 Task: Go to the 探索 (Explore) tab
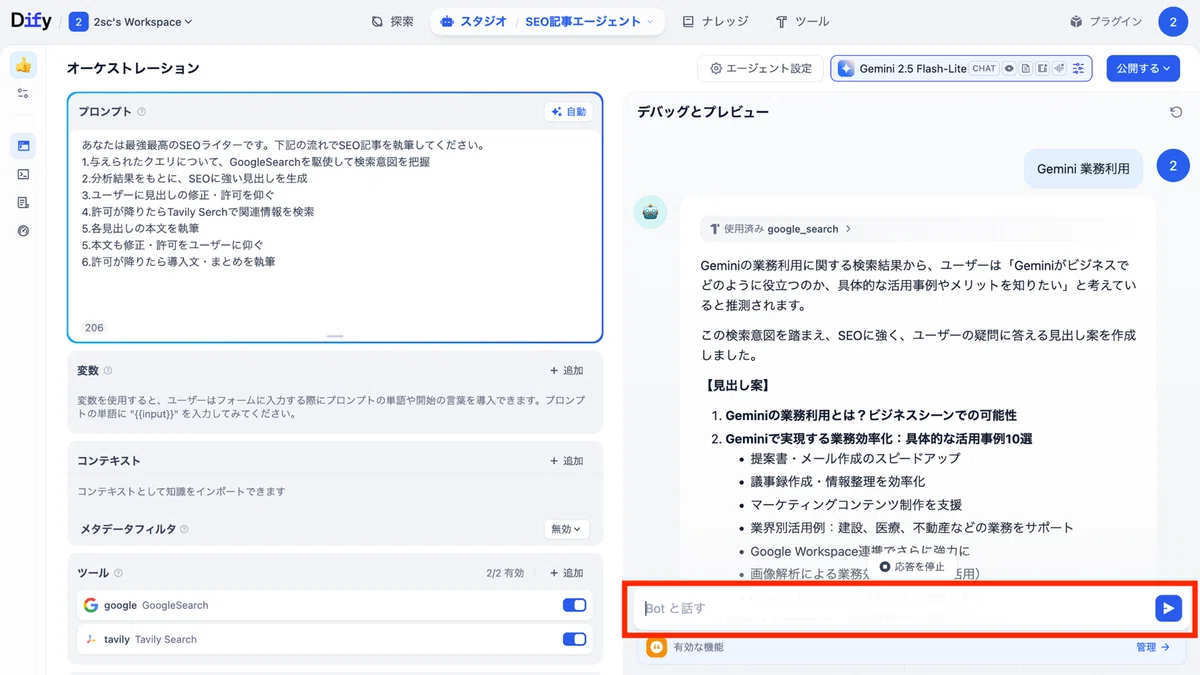(x=392, y=21)
